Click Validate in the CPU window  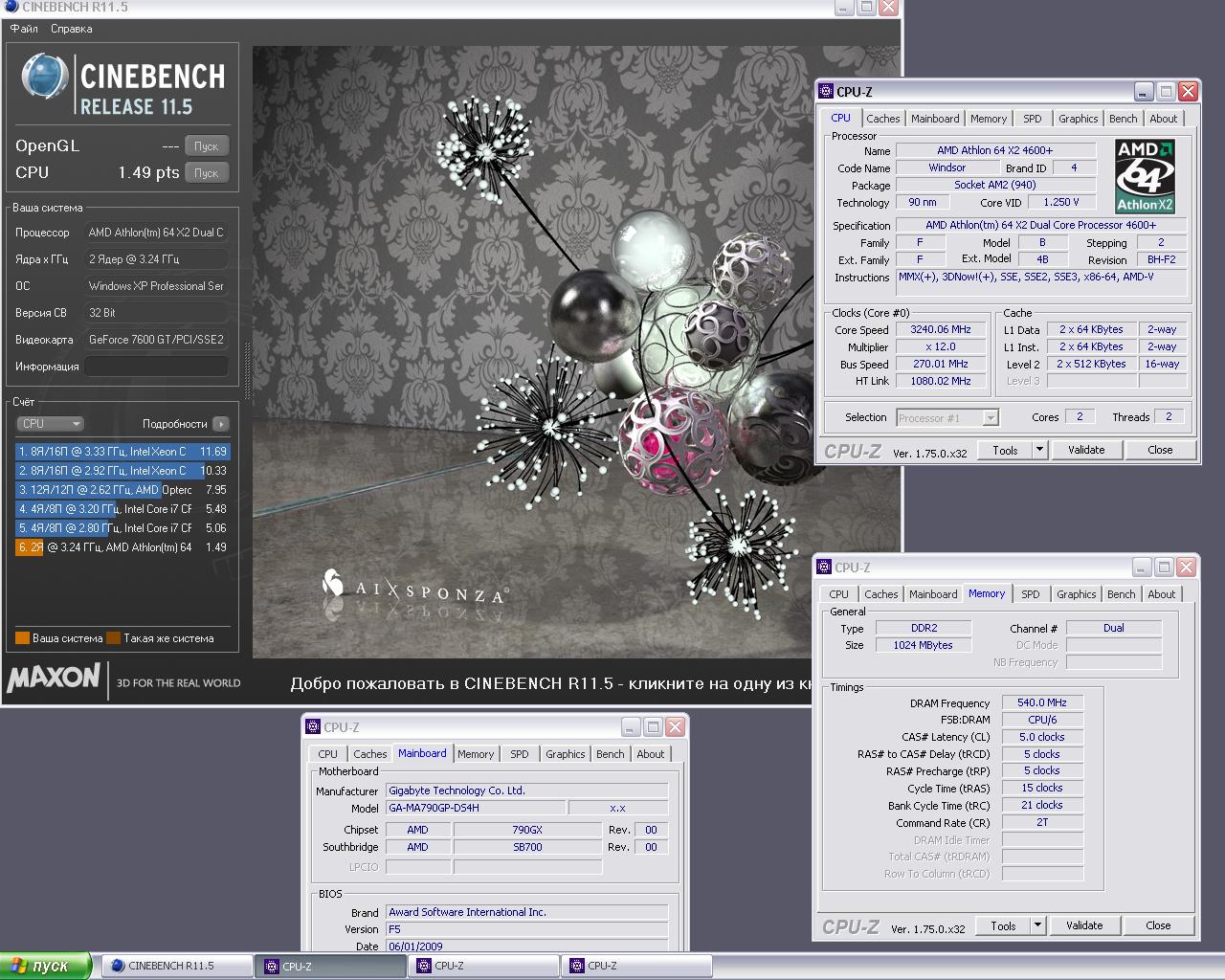pos(1086,450)
